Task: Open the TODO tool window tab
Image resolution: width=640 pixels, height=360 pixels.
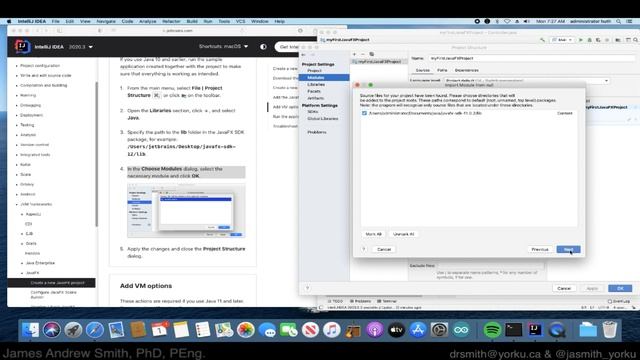Action: [x=335, y=301]
